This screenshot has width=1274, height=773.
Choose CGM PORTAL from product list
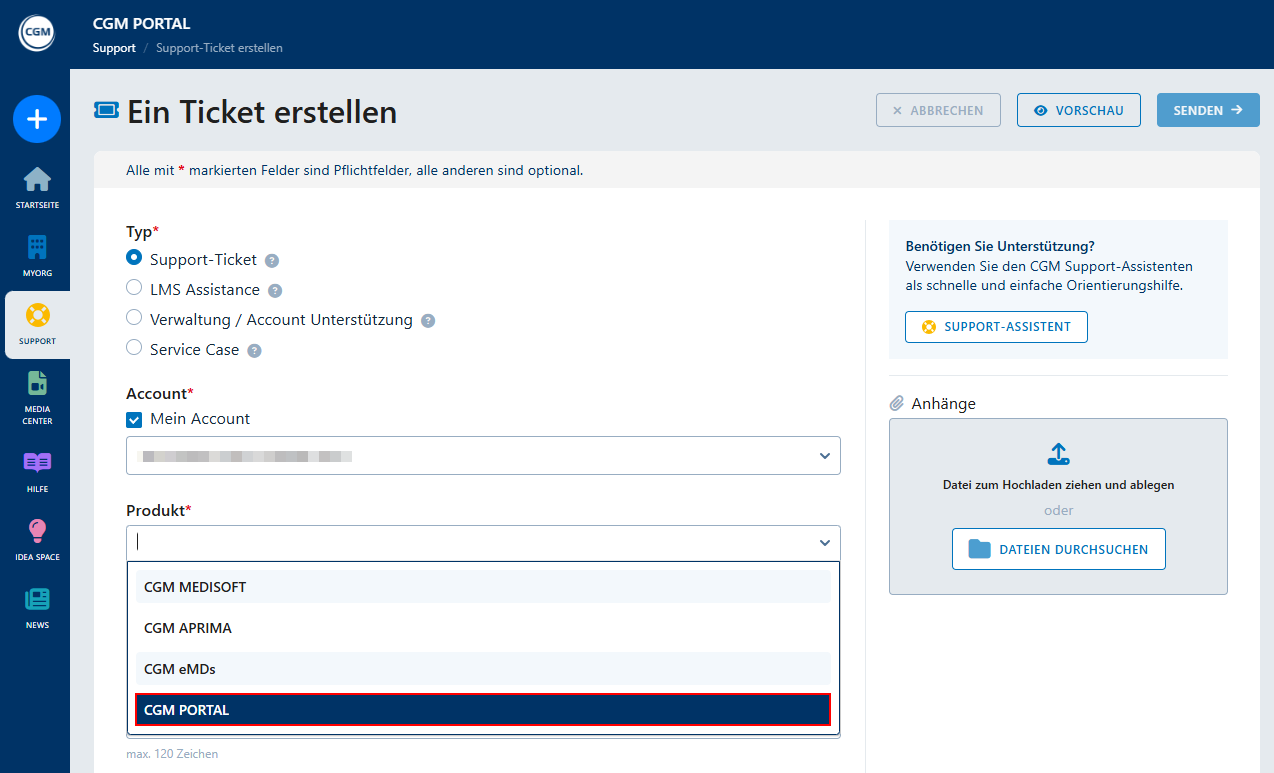pos(483,710)
